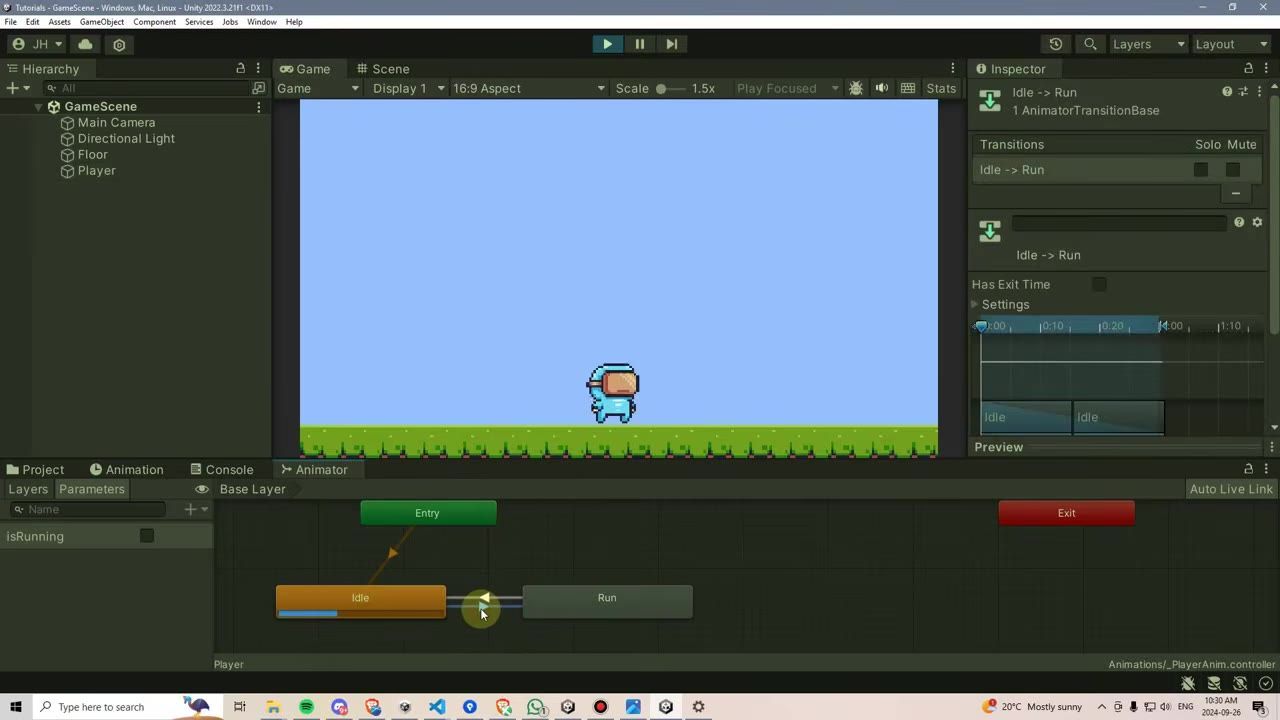Screen dimensions: 1280x720
Task: Click the version control settings icon
Action: tap(119, 44)
